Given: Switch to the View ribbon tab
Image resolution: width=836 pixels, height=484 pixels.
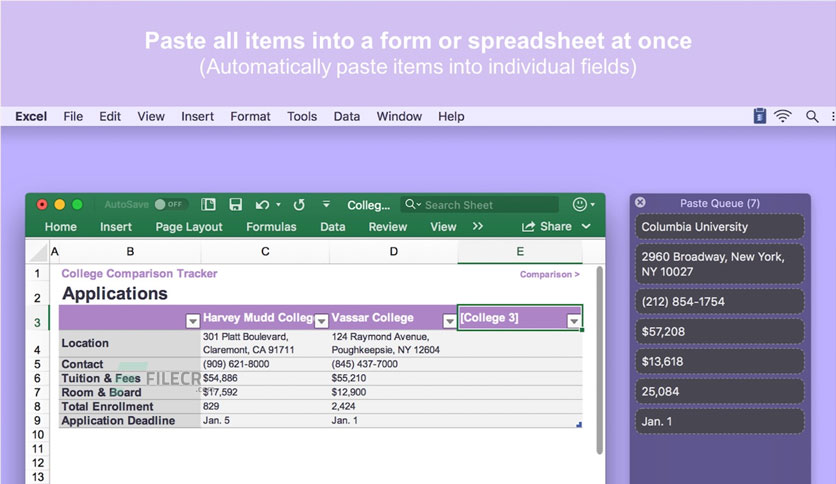Looking at the screenshot, I should 443,227.
